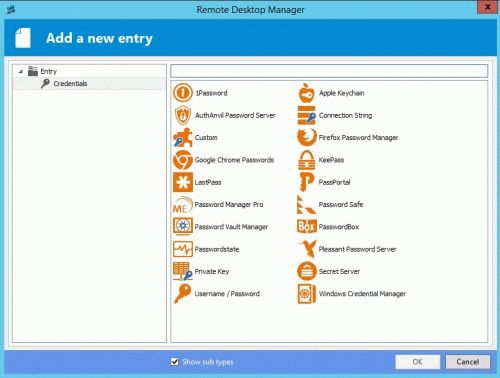
Task: Select the PasswordBox icon
Action: (306, 227)
